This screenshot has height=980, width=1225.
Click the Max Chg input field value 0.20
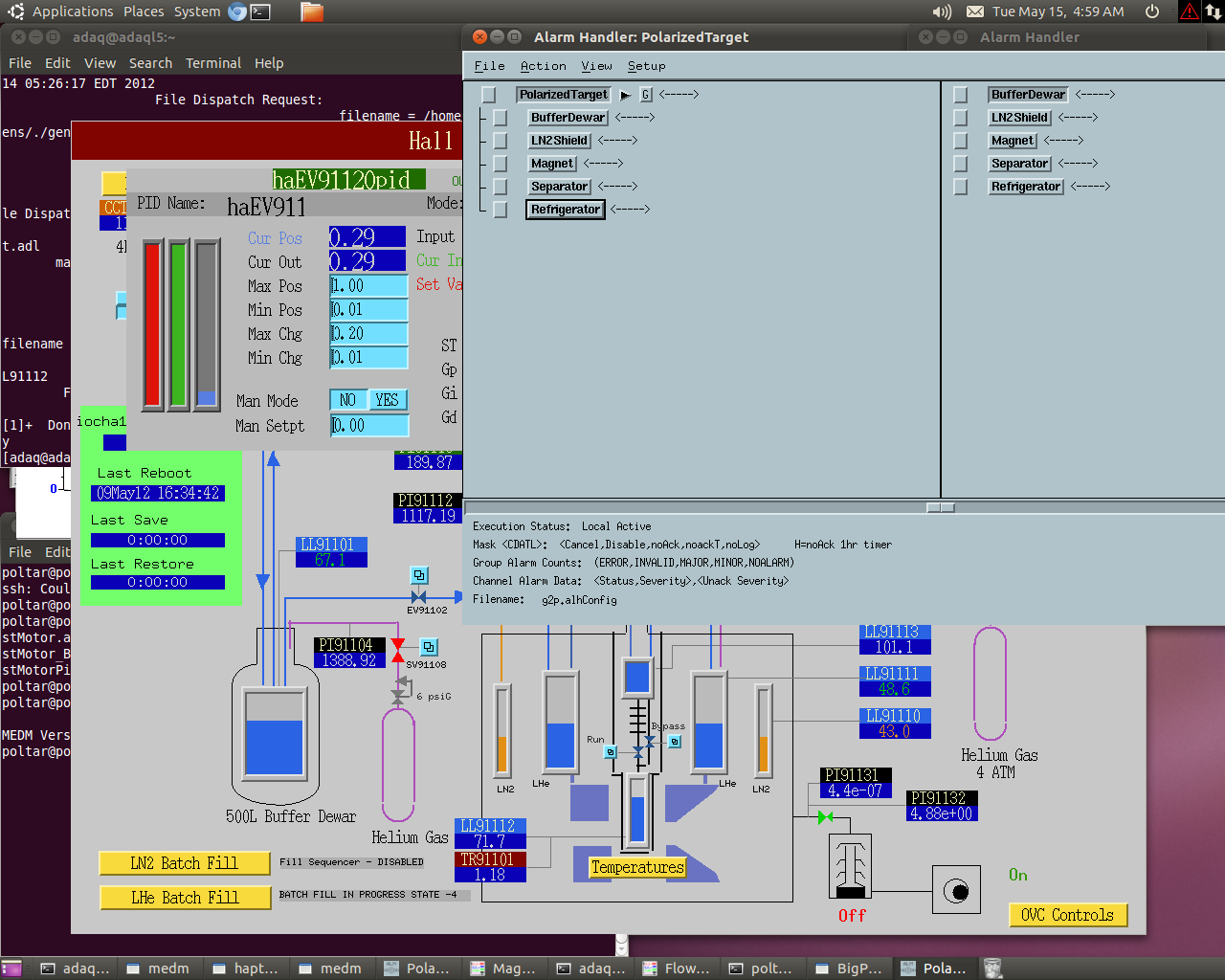point(369,334)
